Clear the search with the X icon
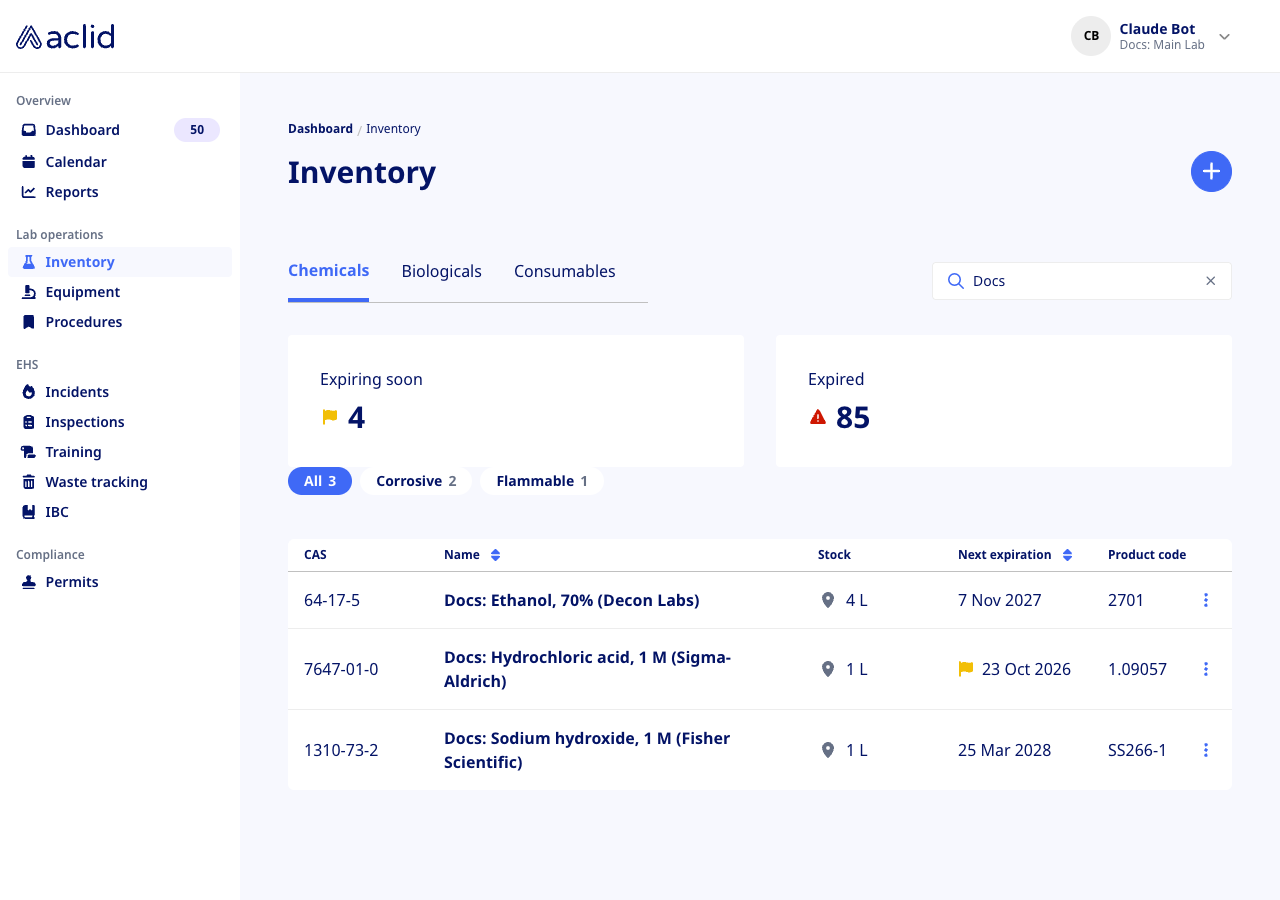This screenshot has height=900, width=1280. pyautogui.click(x=1211, y=281)
